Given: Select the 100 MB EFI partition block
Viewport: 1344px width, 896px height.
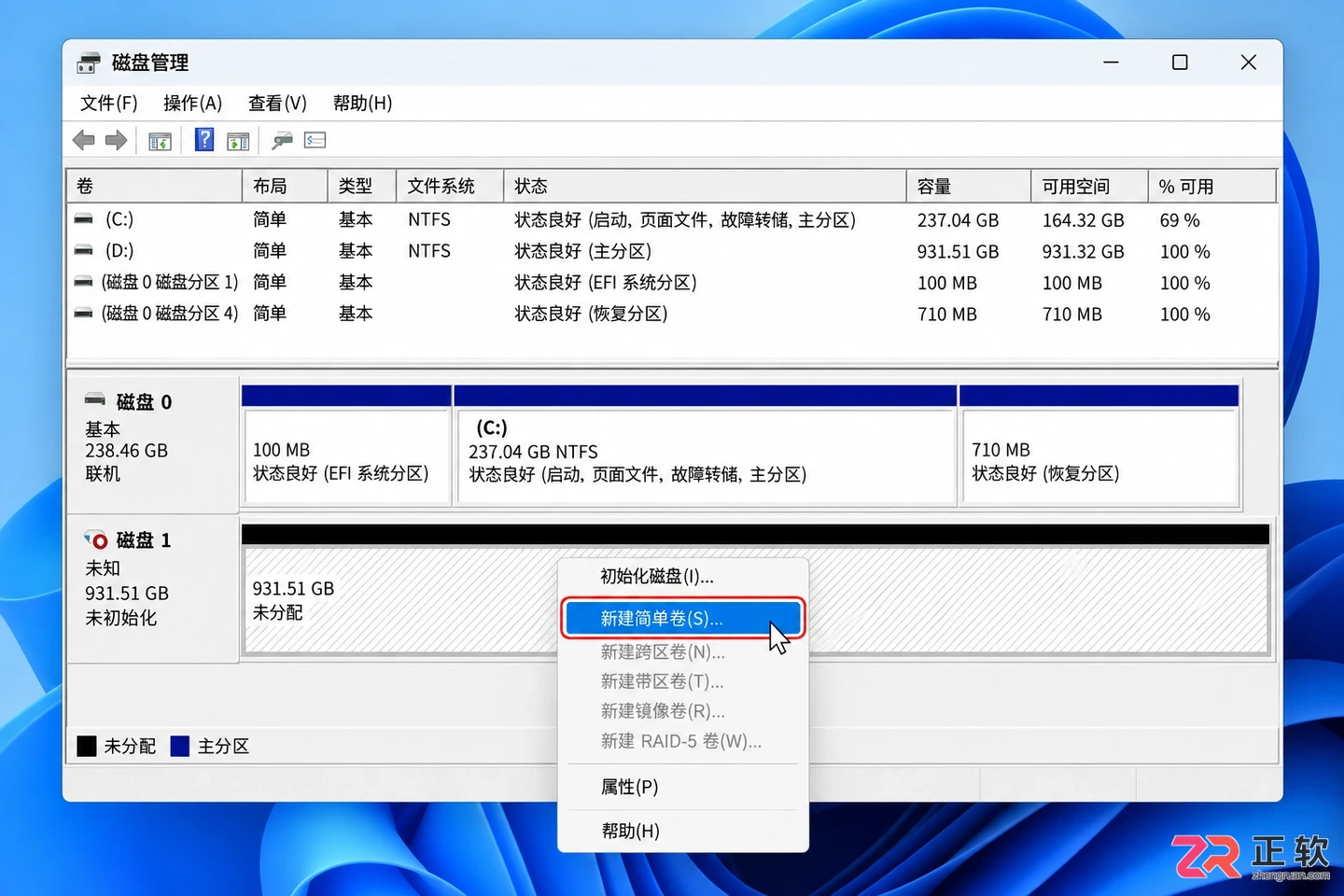Looking at the screenshot, I should pyautogui.click(x=346, y=446).
